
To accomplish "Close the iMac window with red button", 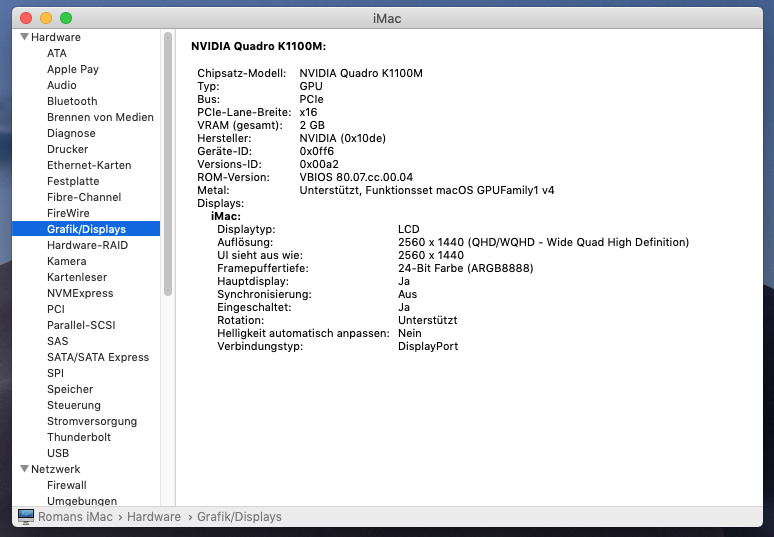I will (26, 18).
